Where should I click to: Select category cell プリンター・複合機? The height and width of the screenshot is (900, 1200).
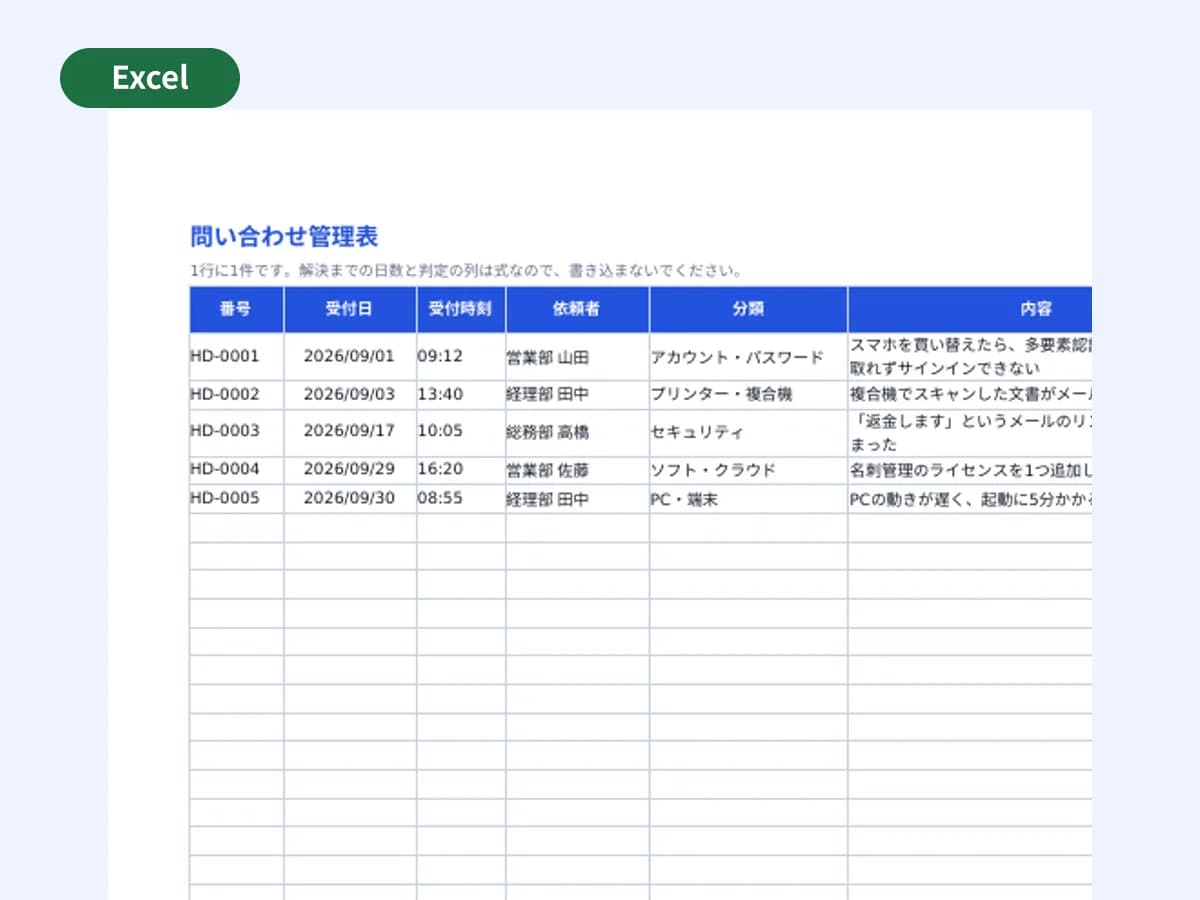coord(748,394)
